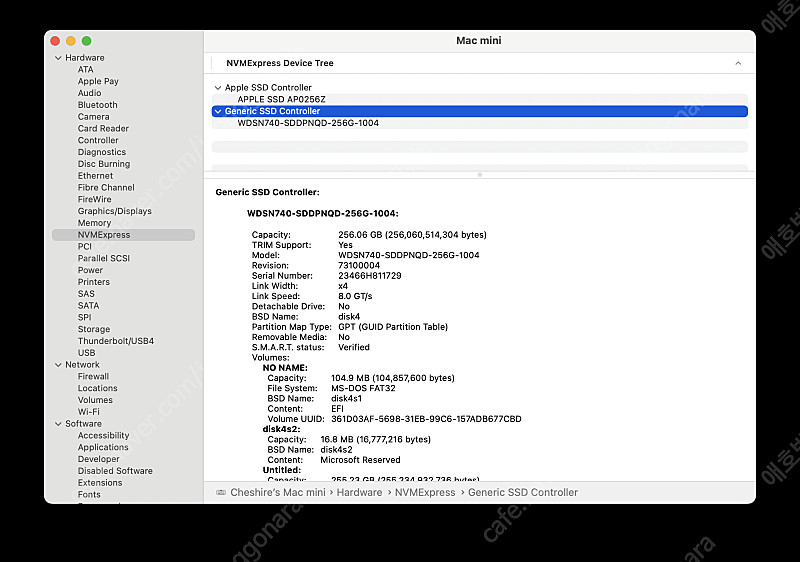Click the NVMExpress Device Tree header chevron

pyautogui.click(x=738, y=63)
